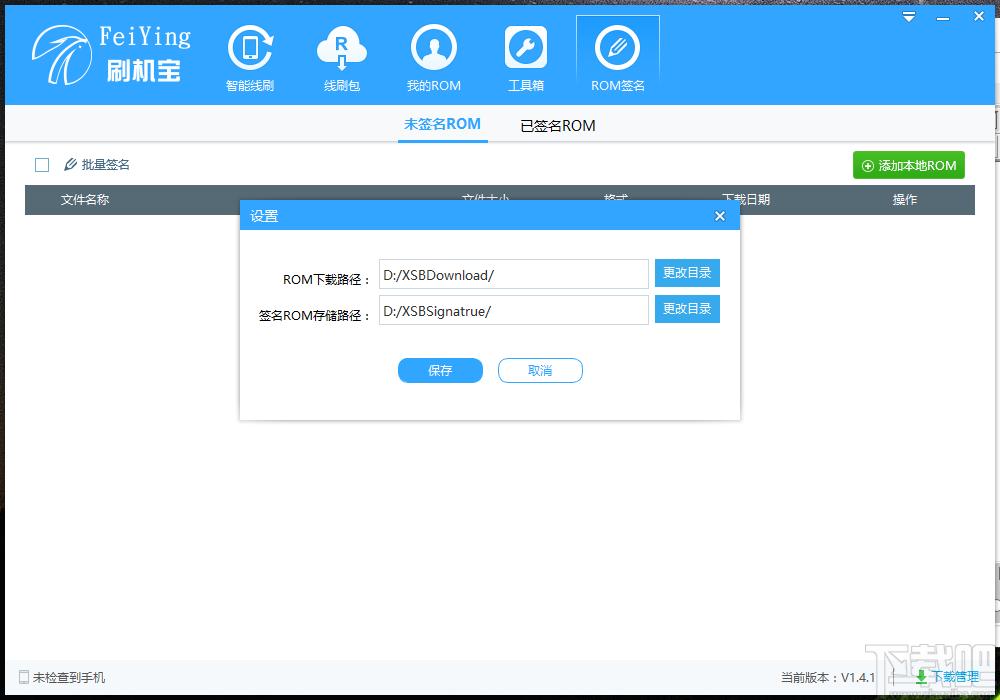The height and width of the screenshot is (700, 1000).
Task: Click the 批量签名 batch sign button
Action: pos(97,164)
